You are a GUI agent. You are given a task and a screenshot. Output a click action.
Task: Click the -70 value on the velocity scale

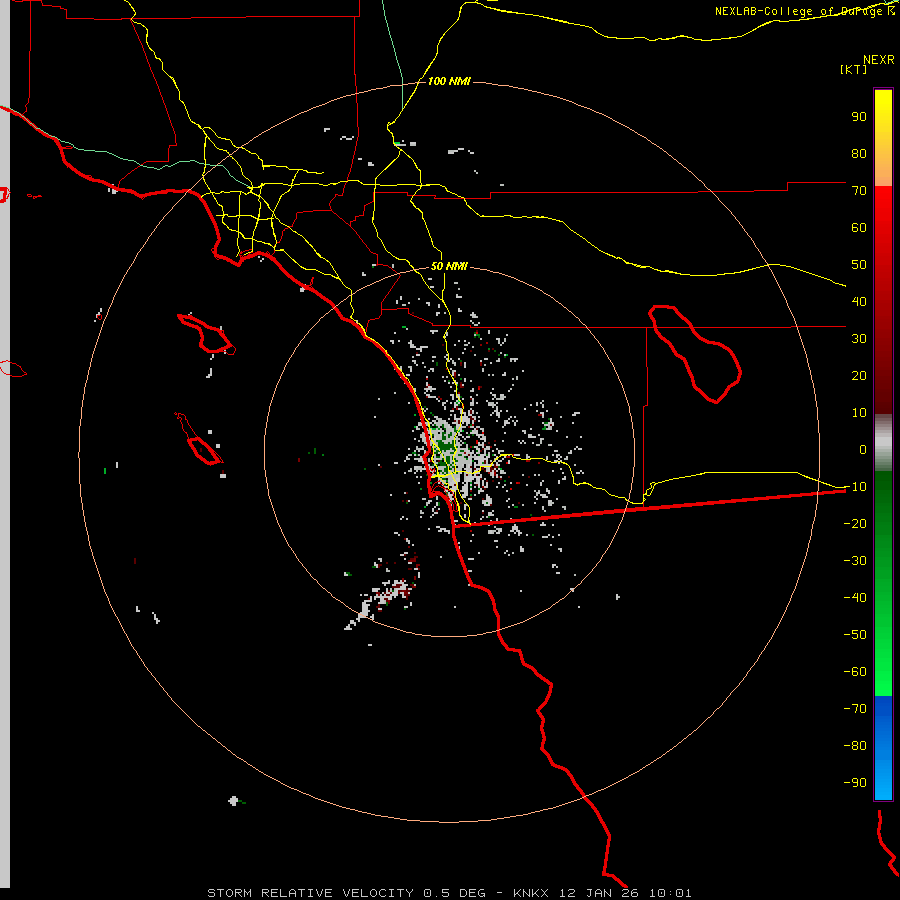pyautogui.click(x=855, y=709)
